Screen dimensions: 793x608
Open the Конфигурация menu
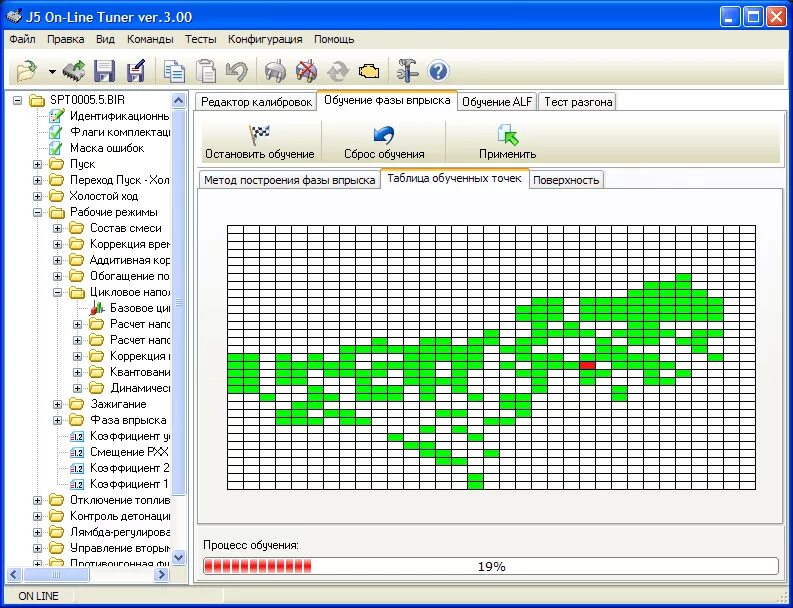tap(265, 39)
